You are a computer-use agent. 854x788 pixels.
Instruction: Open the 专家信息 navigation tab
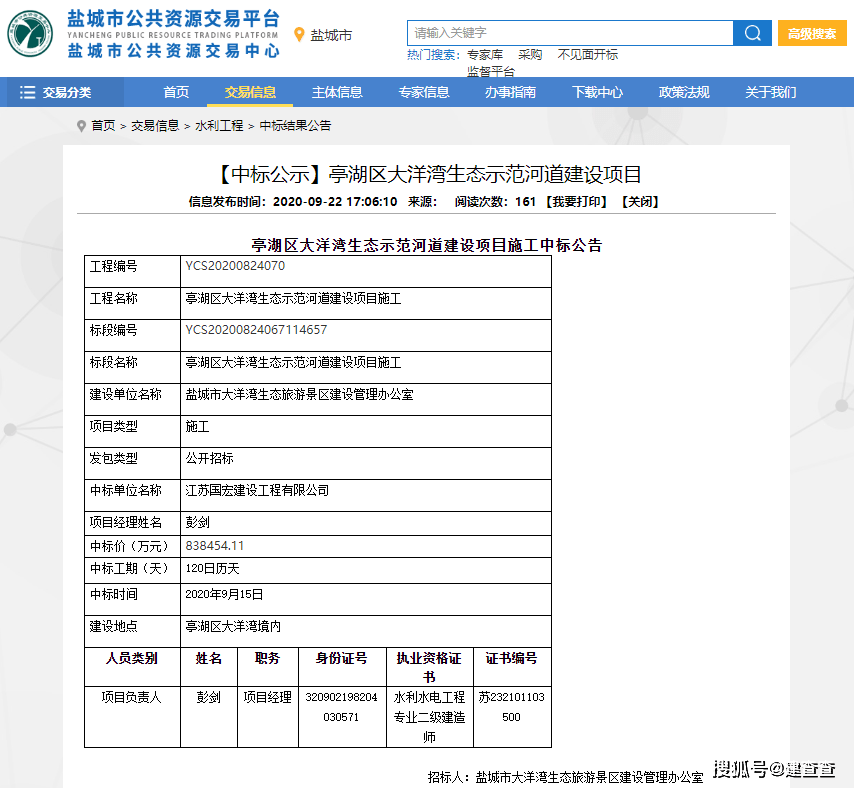(423, 92)
